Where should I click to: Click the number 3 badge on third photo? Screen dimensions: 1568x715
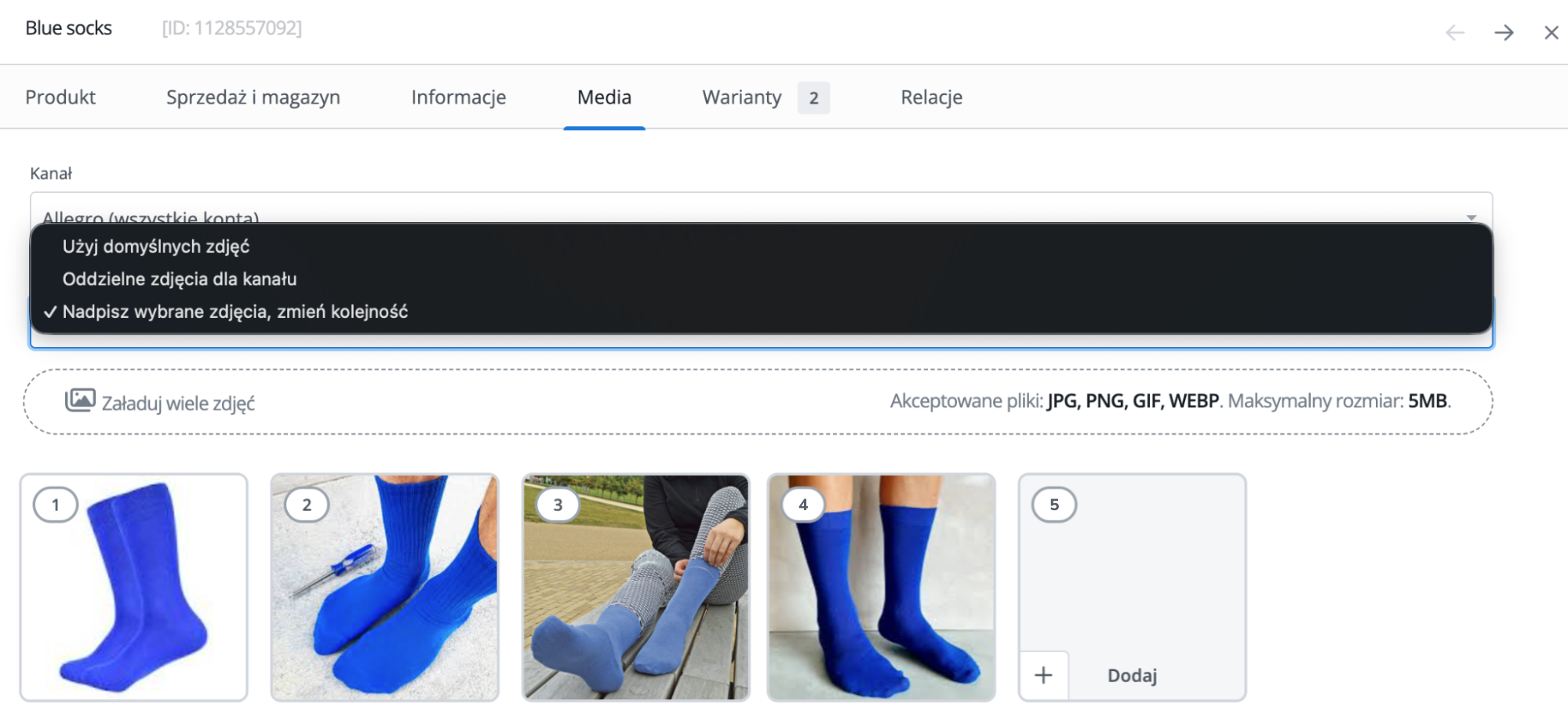click(x=558, y=505)
